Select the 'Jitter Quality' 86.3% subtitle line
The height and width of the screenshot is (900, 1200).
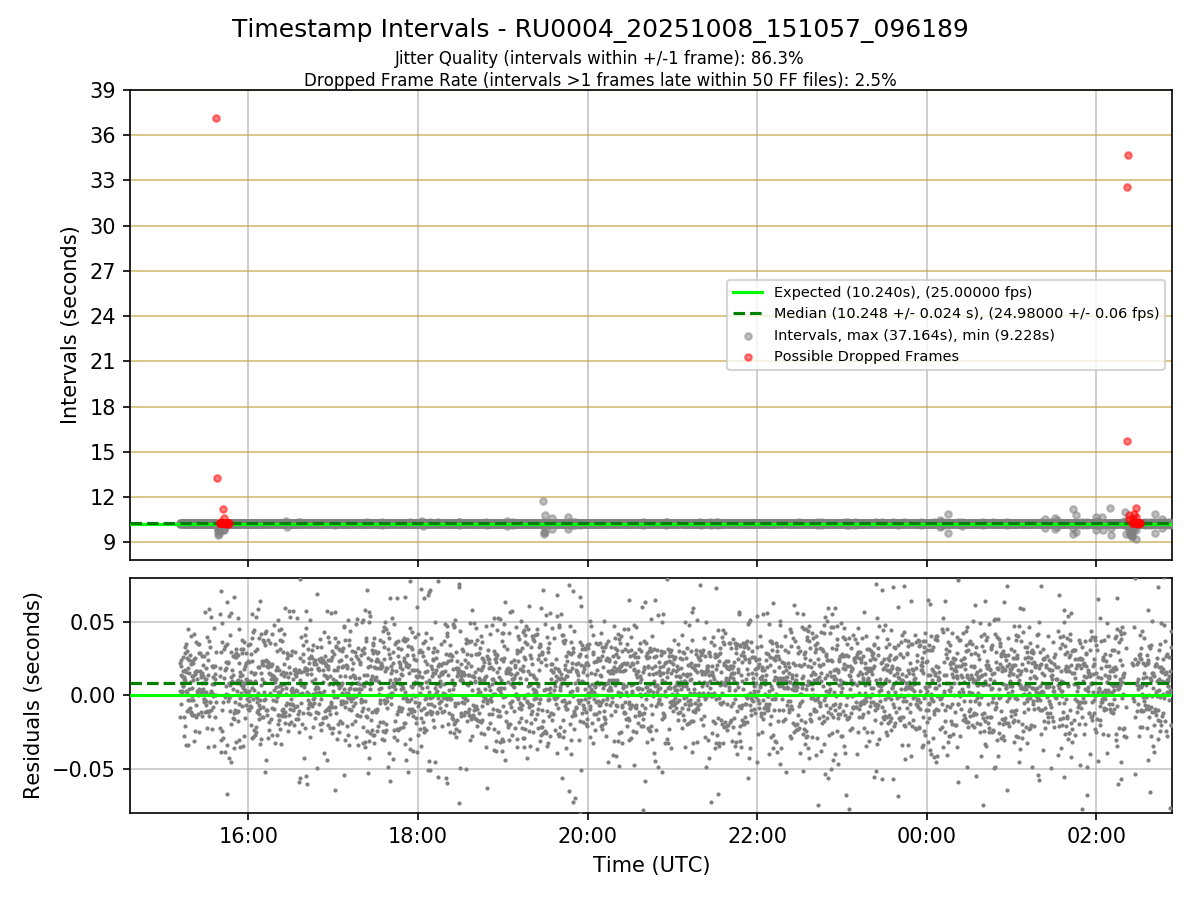(600, 58)
